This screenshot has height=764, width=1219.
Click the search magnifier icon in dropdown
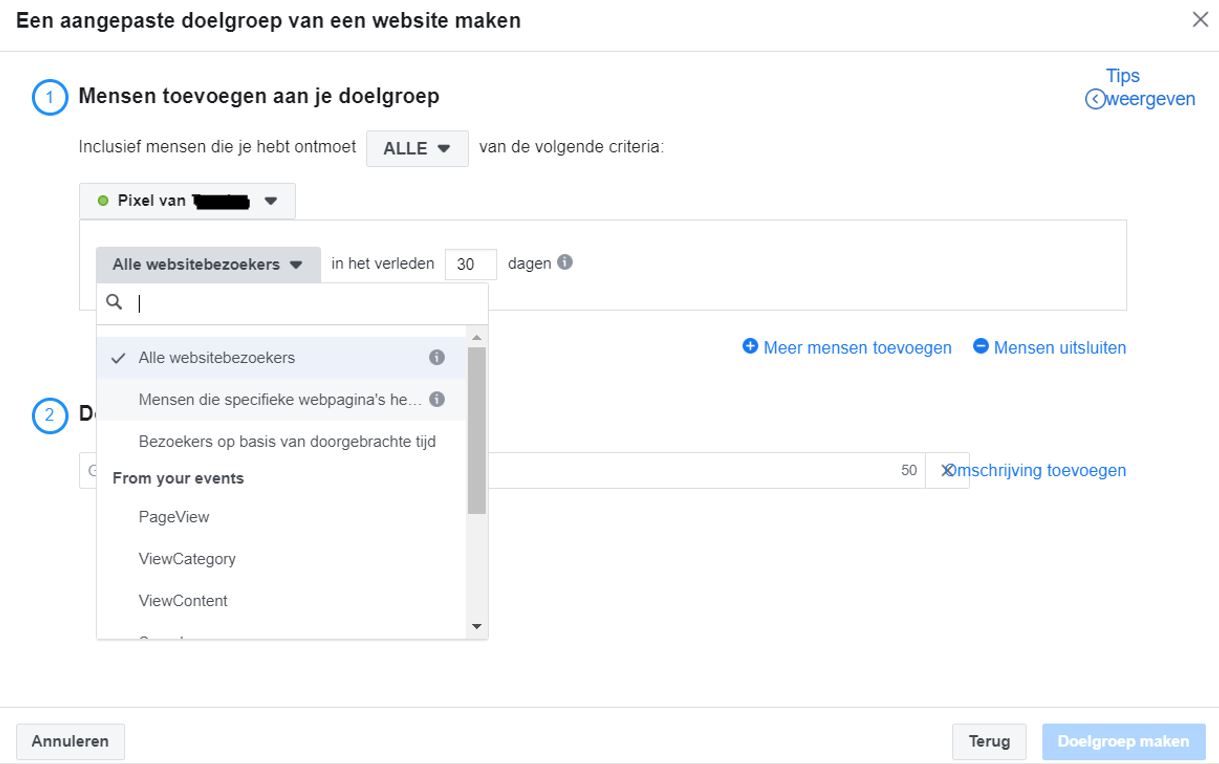pyautogui.click(x=114, y=302)
